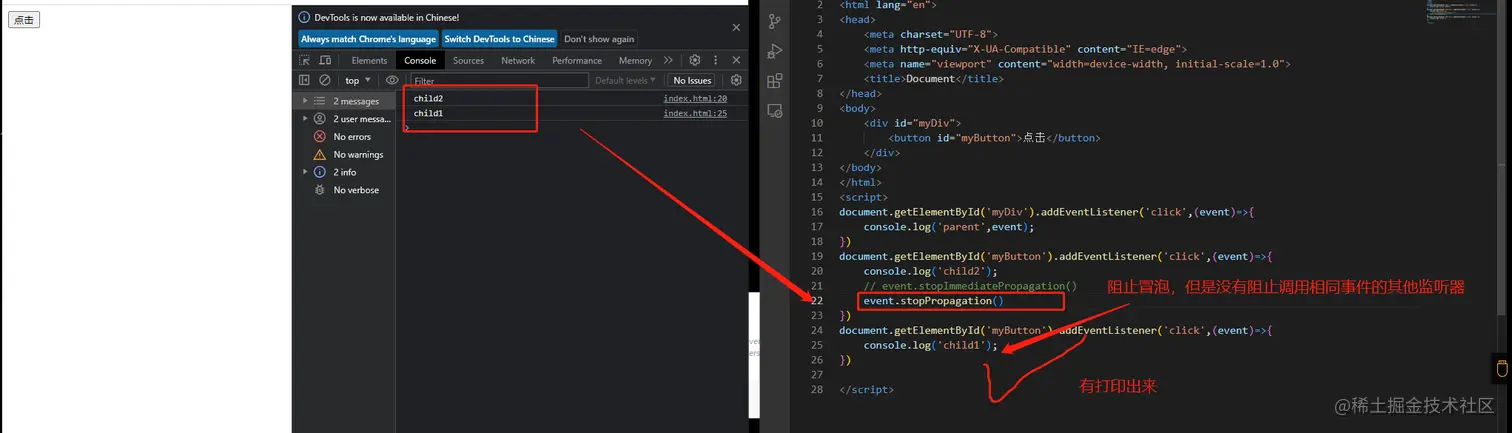Screen dimensions: 1512x433
Task: Click the <title>Document</title> line
Action: pos(934,78)
